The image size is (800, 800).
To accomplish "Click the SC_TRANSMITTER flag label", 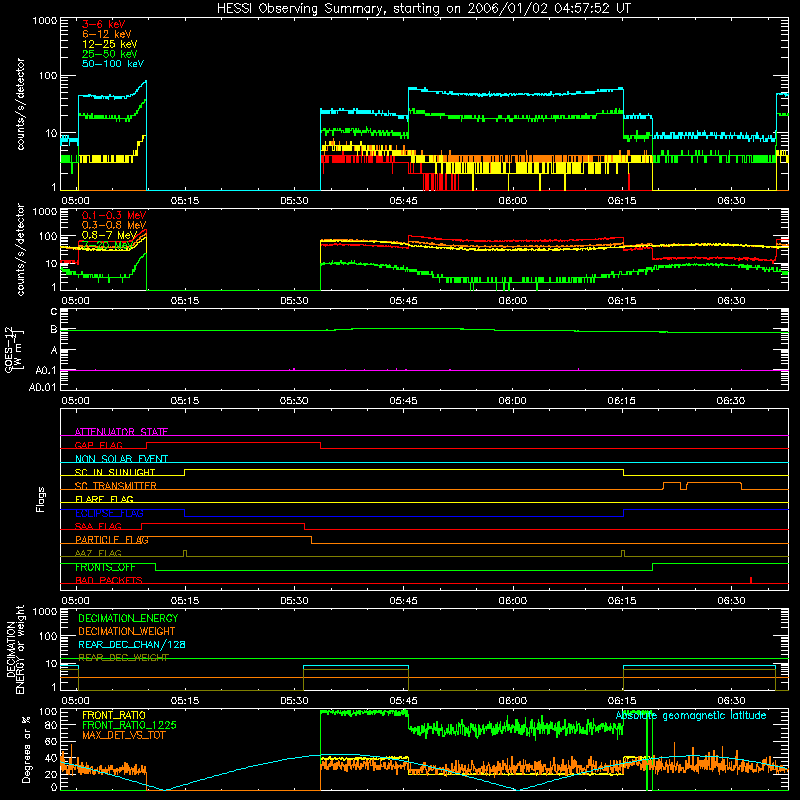I will tap(116, 486).
